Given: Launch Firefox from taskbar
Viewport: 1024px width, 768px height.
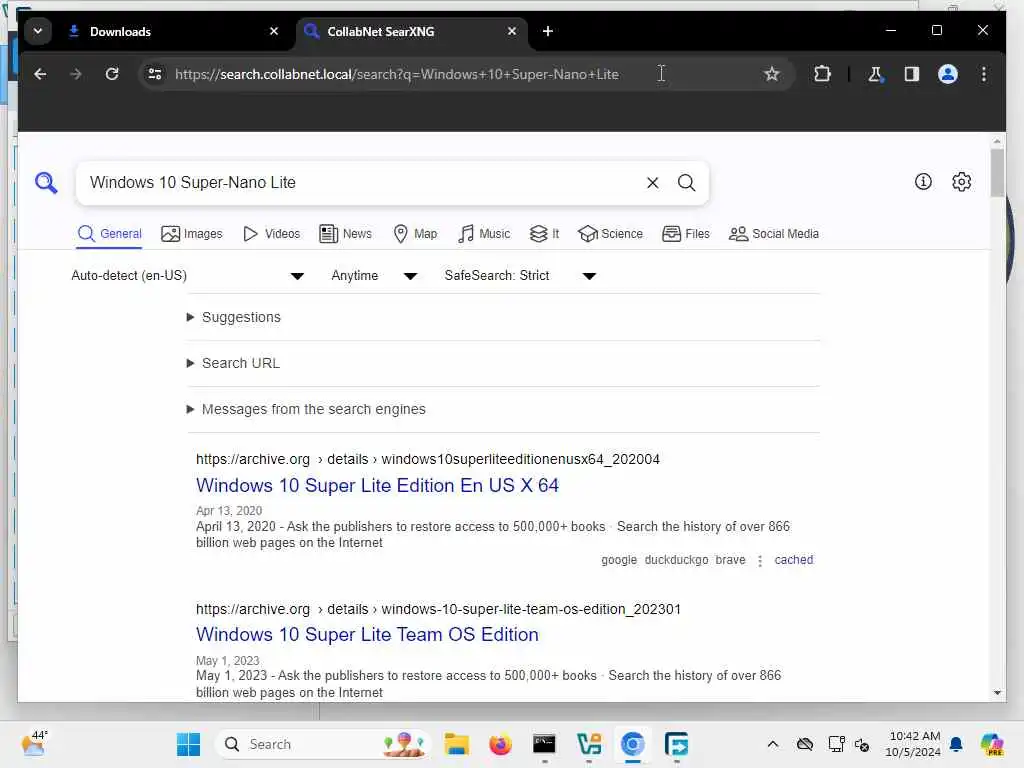Looking at the screenshot, I should click(500, 744).
